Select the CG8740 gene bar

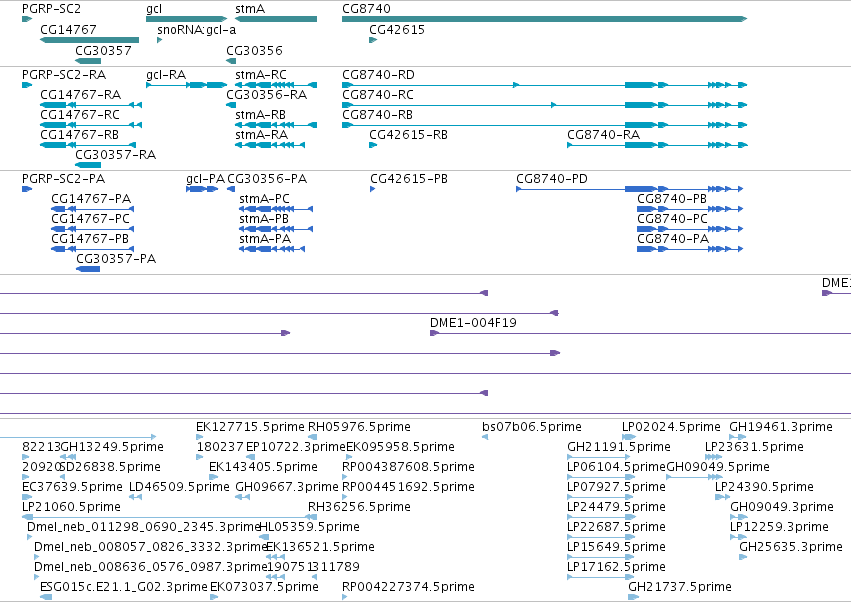pyautogui.click(x=544, y=19)
